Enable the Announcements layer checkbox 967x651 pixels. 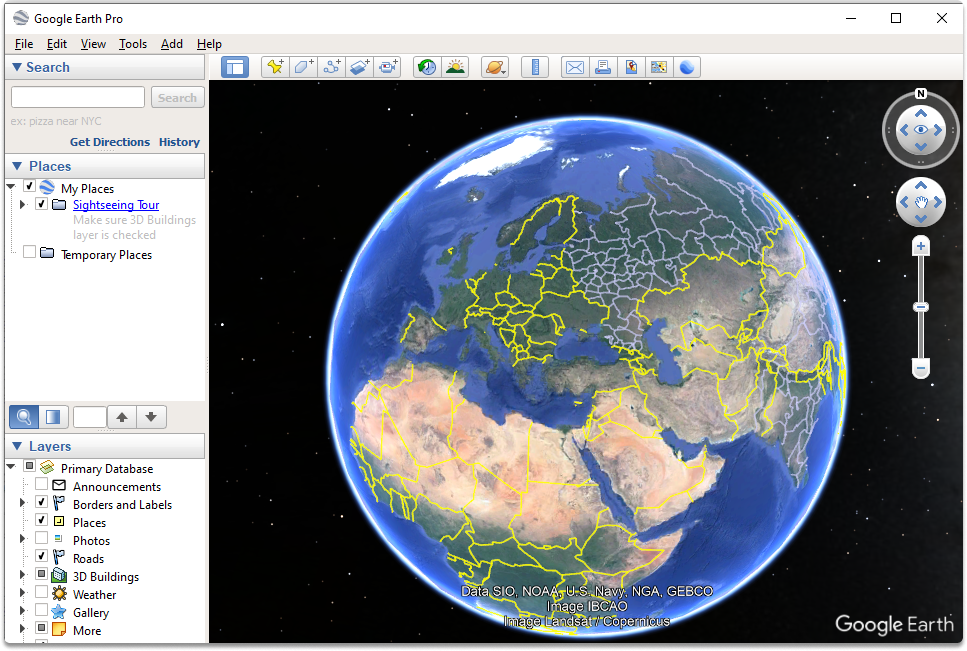tap(41, 485)
